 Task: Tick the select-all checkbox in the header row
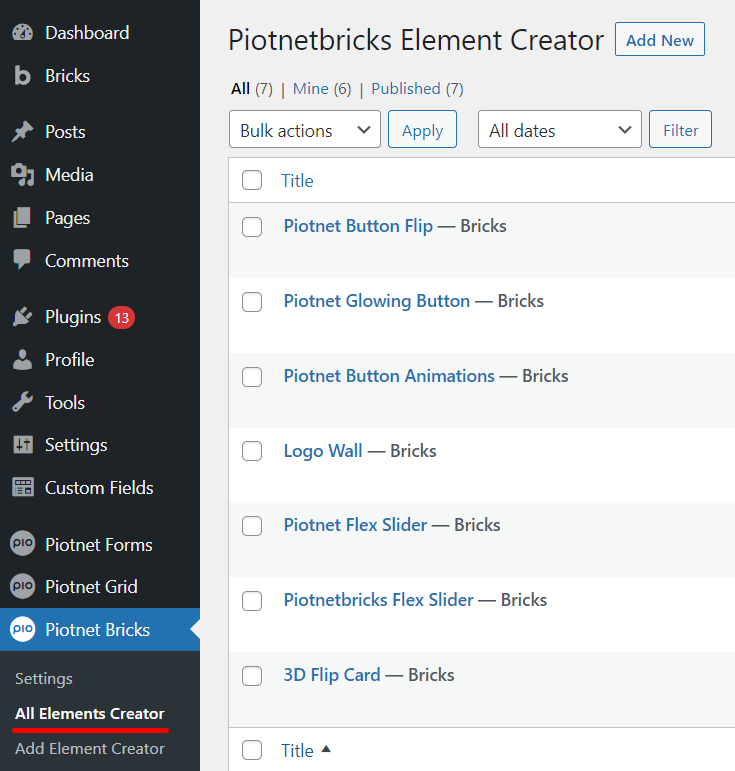coord(252,180)
